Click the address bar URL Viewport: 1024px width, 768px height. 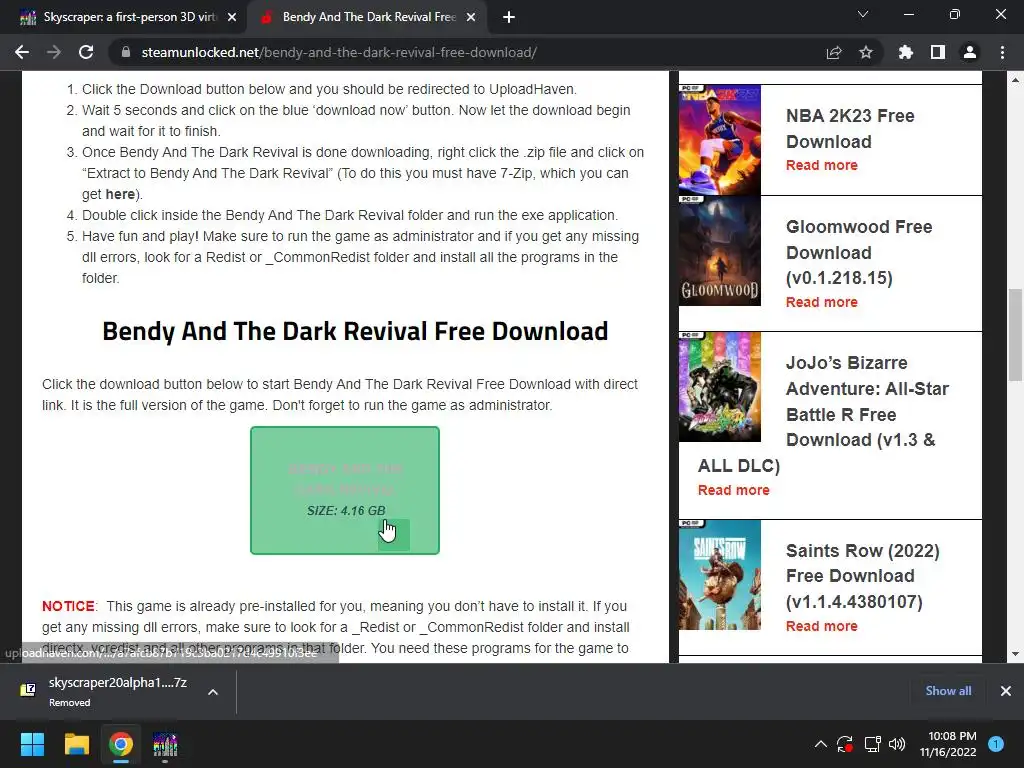pos(339,52)
